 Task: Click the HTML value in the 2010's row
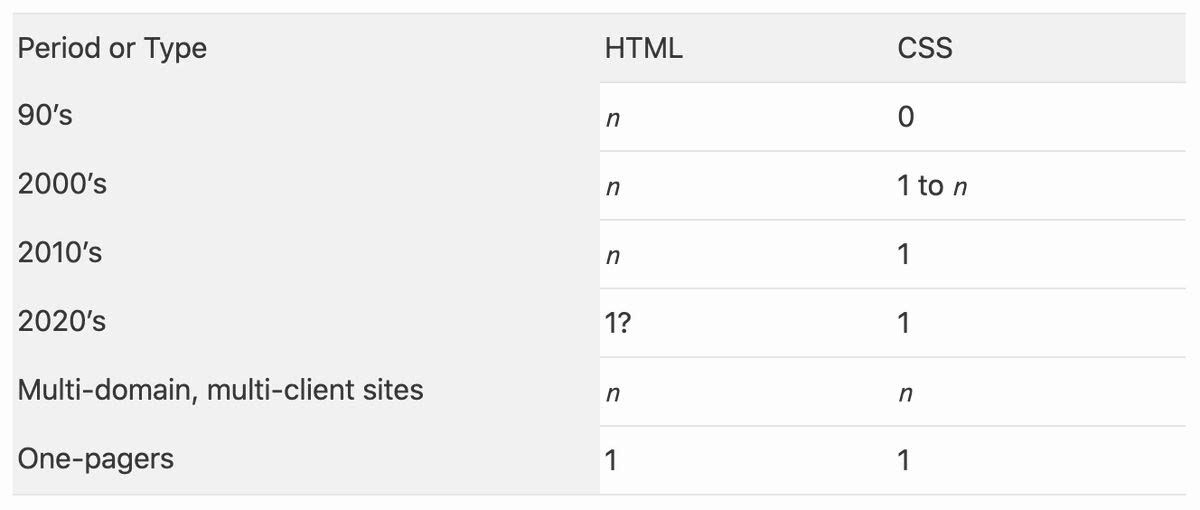click(613, 257)
